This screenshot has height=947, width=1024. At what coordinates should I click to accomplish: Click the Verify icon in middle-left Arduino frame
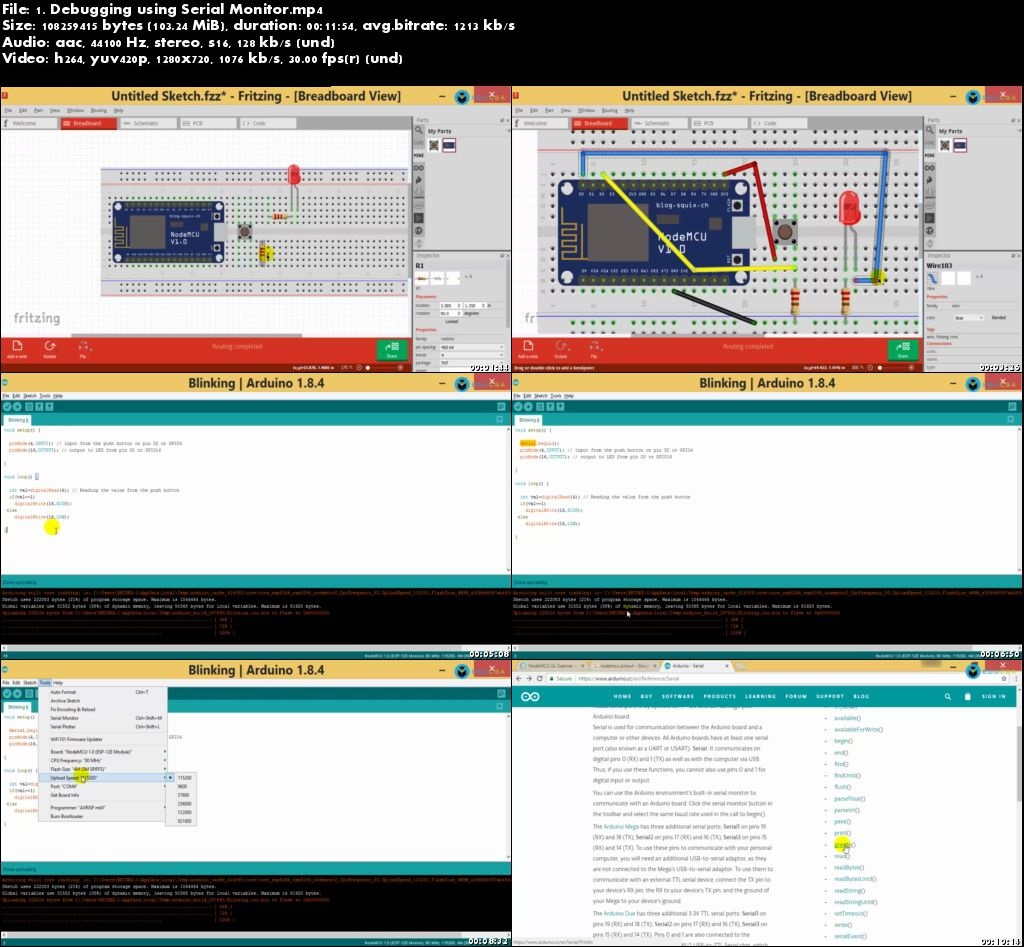coord(7,406)
